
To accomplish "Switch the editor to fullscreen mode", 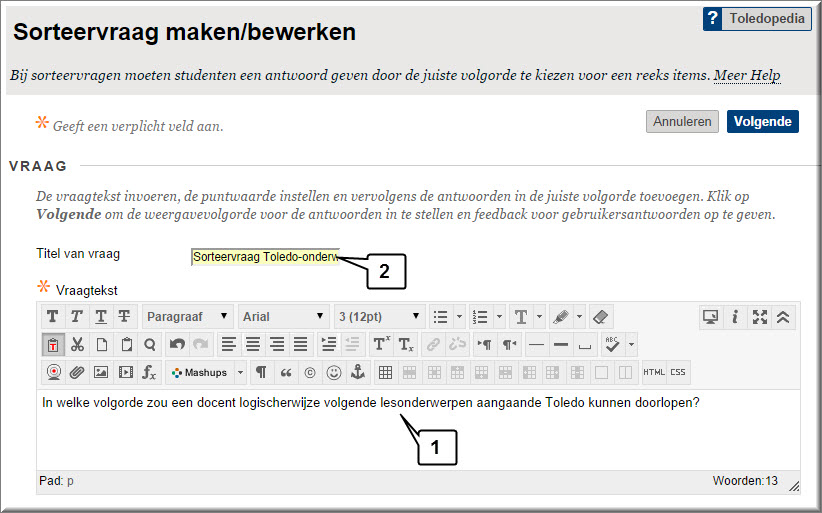I will click(760, 316).
